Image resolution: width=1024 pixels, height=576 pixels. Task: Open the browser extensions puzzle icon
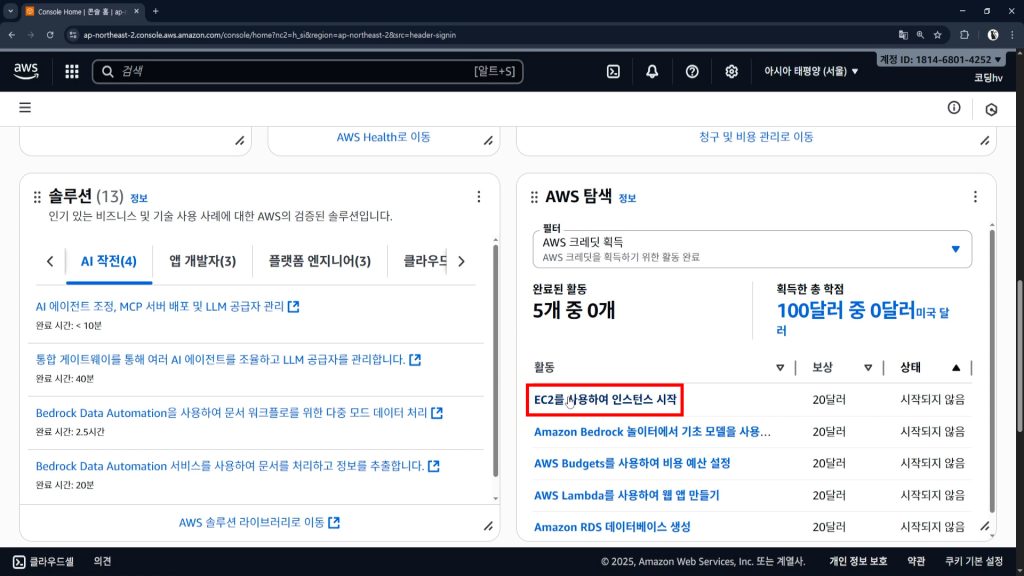coord(965,35)
